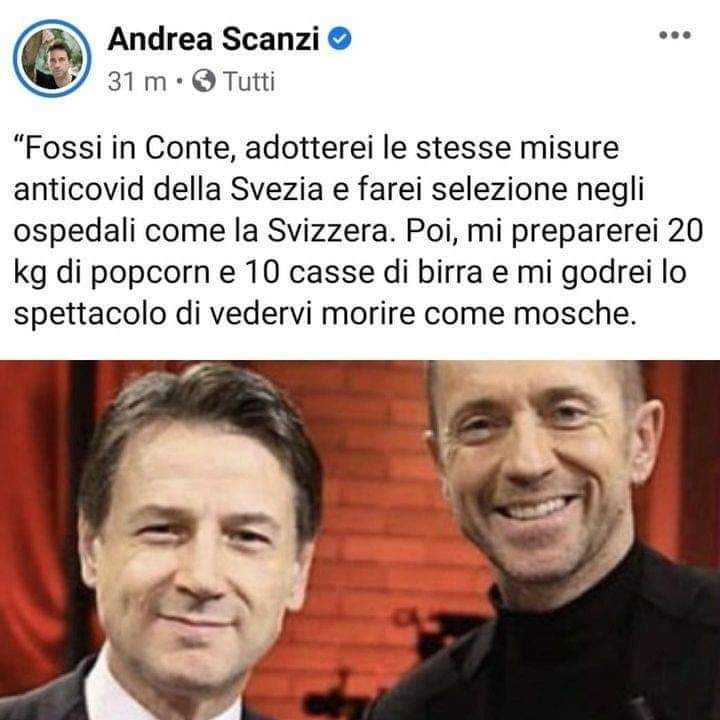Click Andrea Scanzi's round profile picture
720x720 pixels.
tap(52, 58)
